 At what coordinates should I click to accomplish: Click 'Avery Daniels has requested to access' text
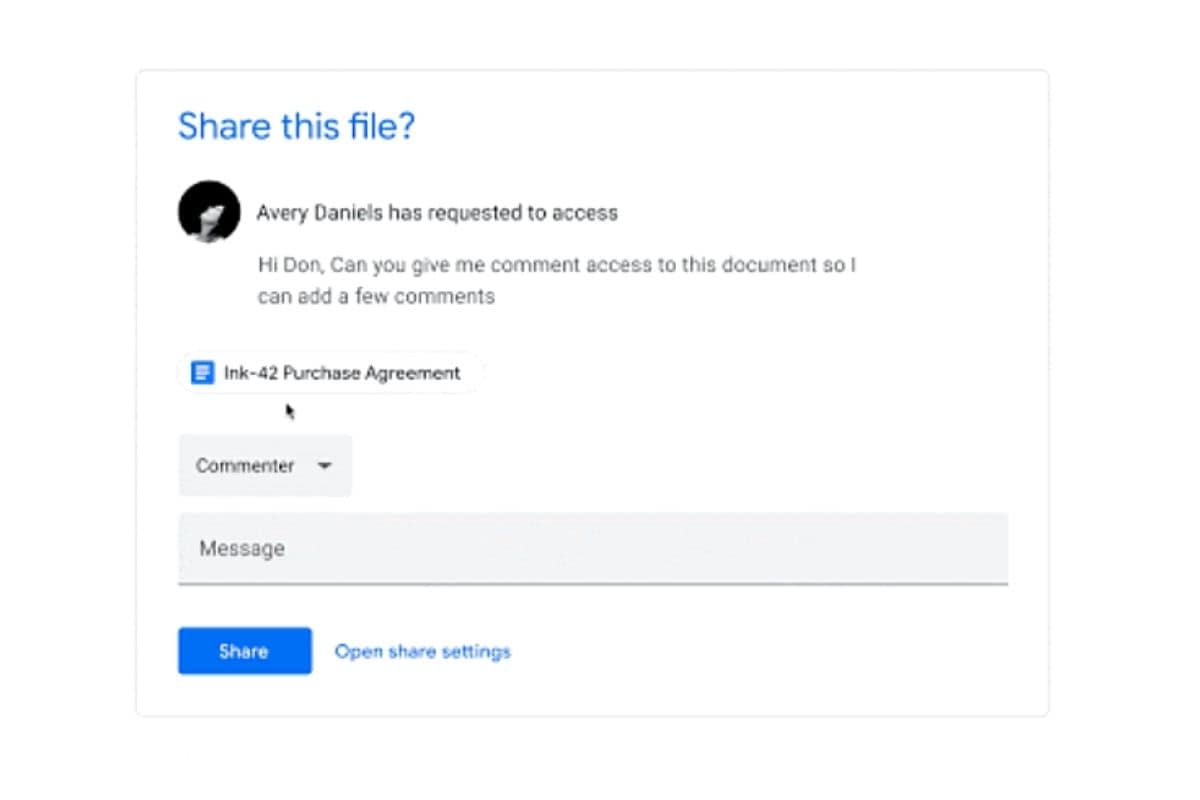(x=437, y=212)
